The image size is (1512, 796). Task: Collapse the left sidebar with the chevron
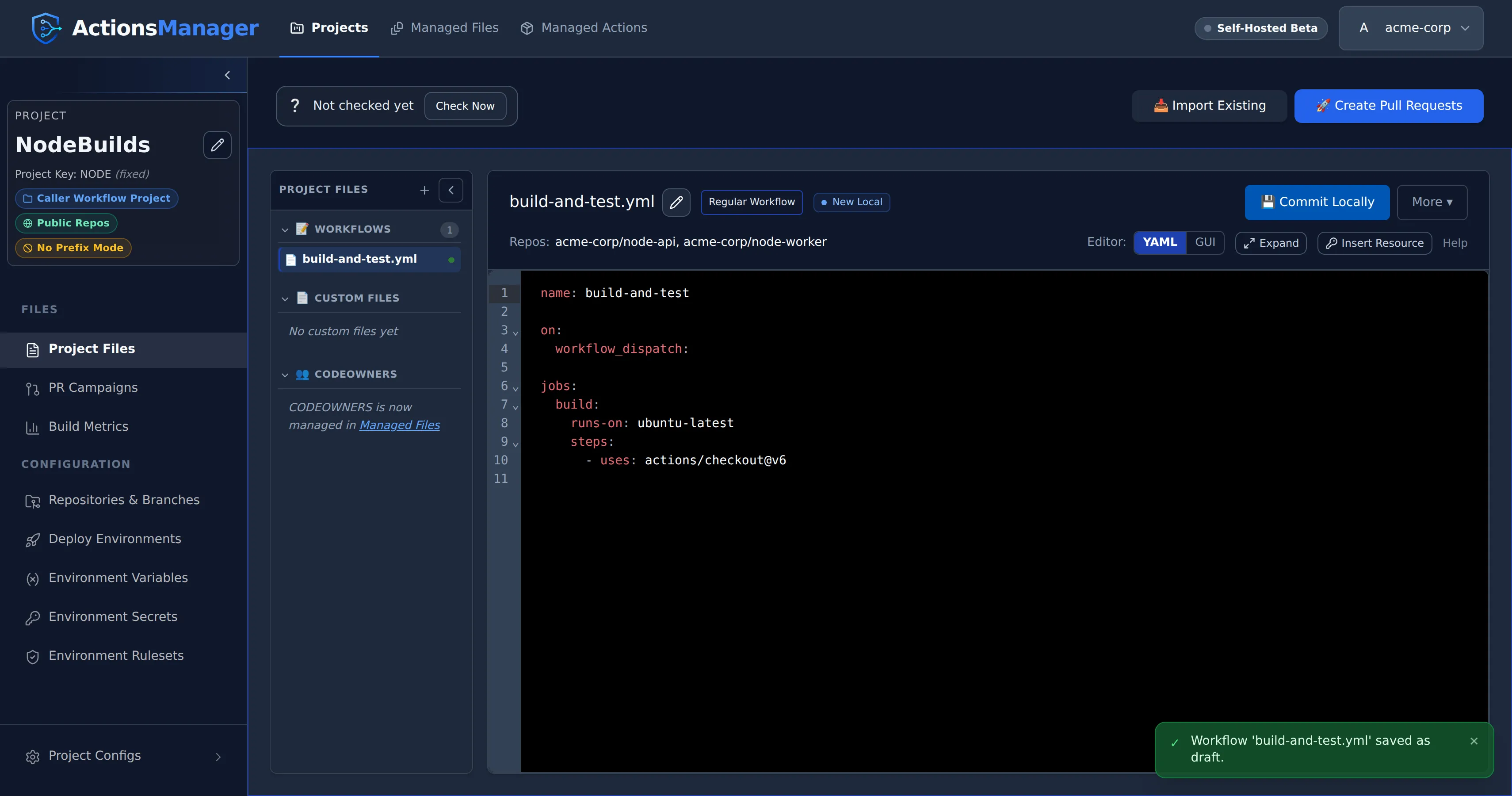pos(227,75)
